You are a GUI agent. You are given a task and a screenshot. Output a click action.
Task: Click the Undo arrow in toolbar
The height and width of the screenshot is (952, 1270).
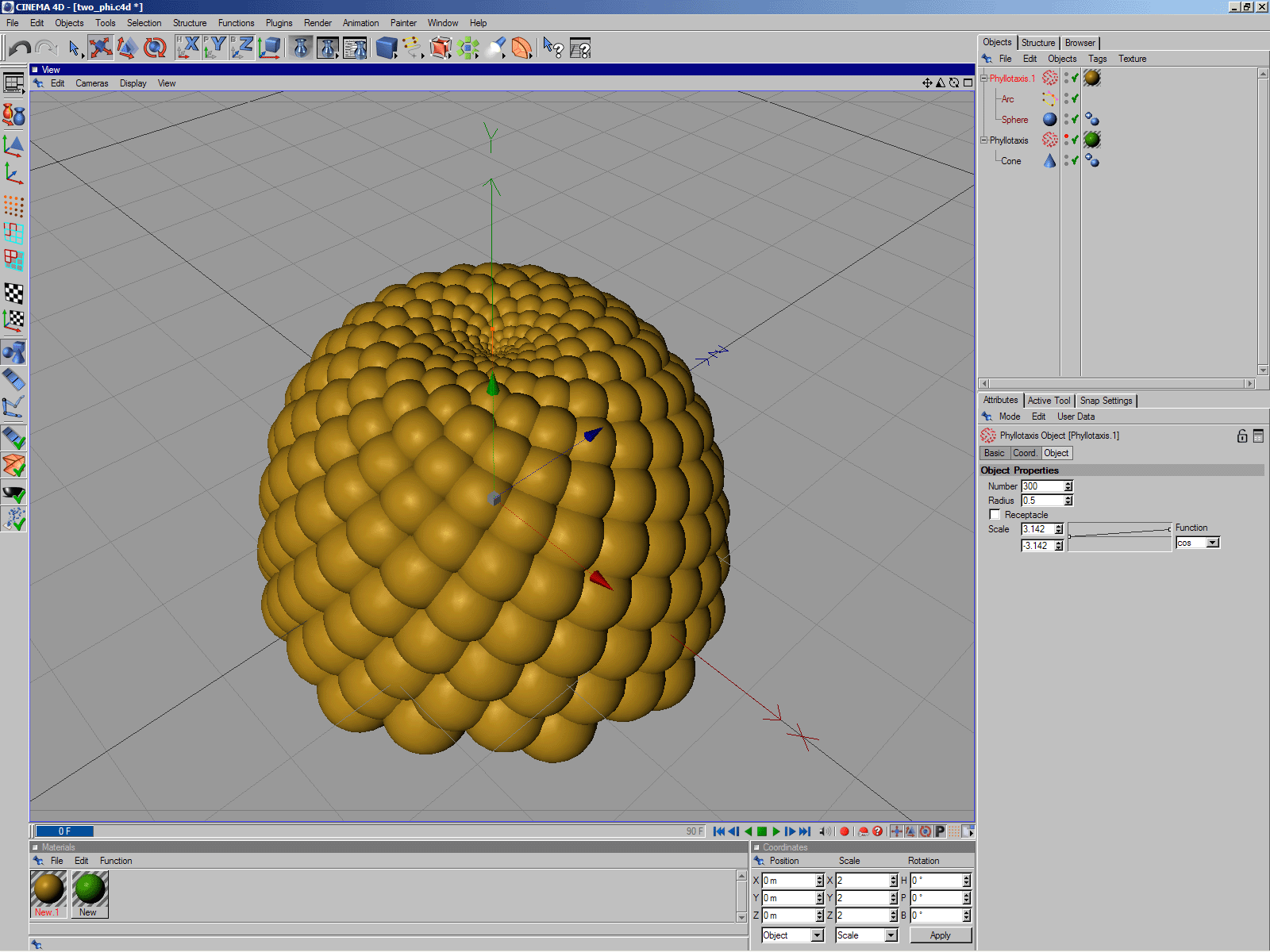tap(20, 48)
